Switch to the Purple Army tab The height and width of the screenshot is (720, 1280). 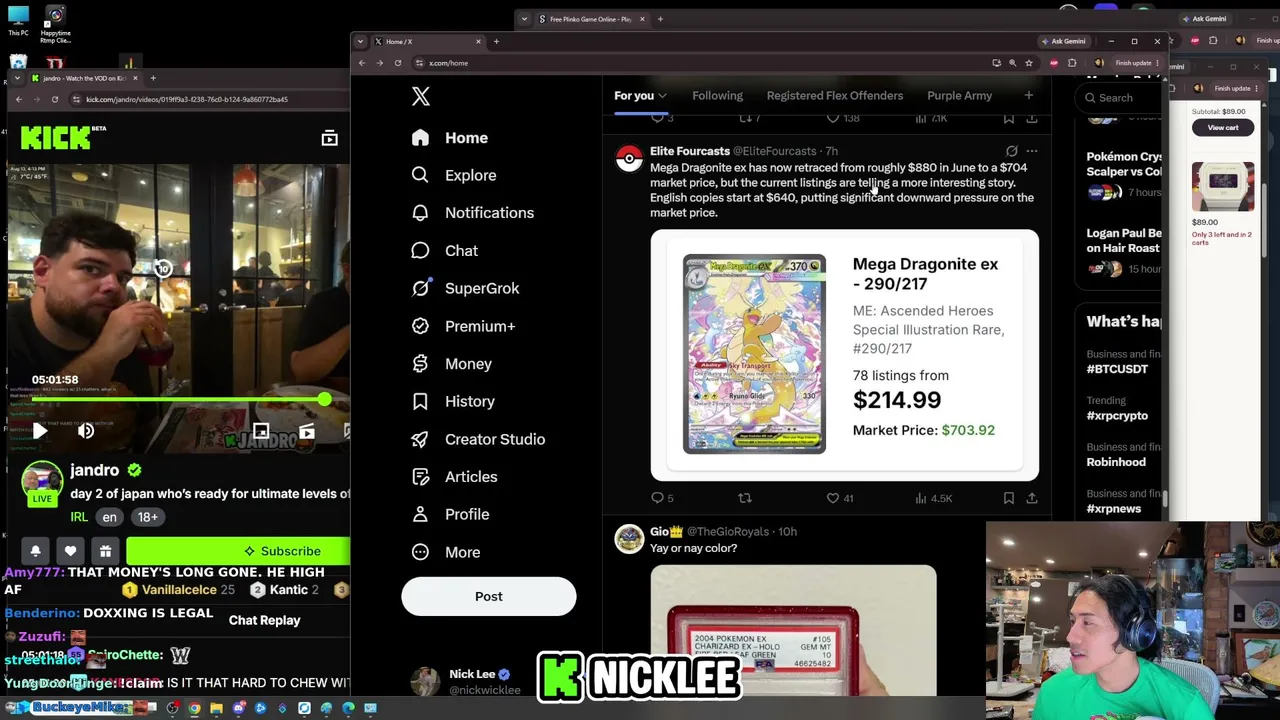(959, 96)
